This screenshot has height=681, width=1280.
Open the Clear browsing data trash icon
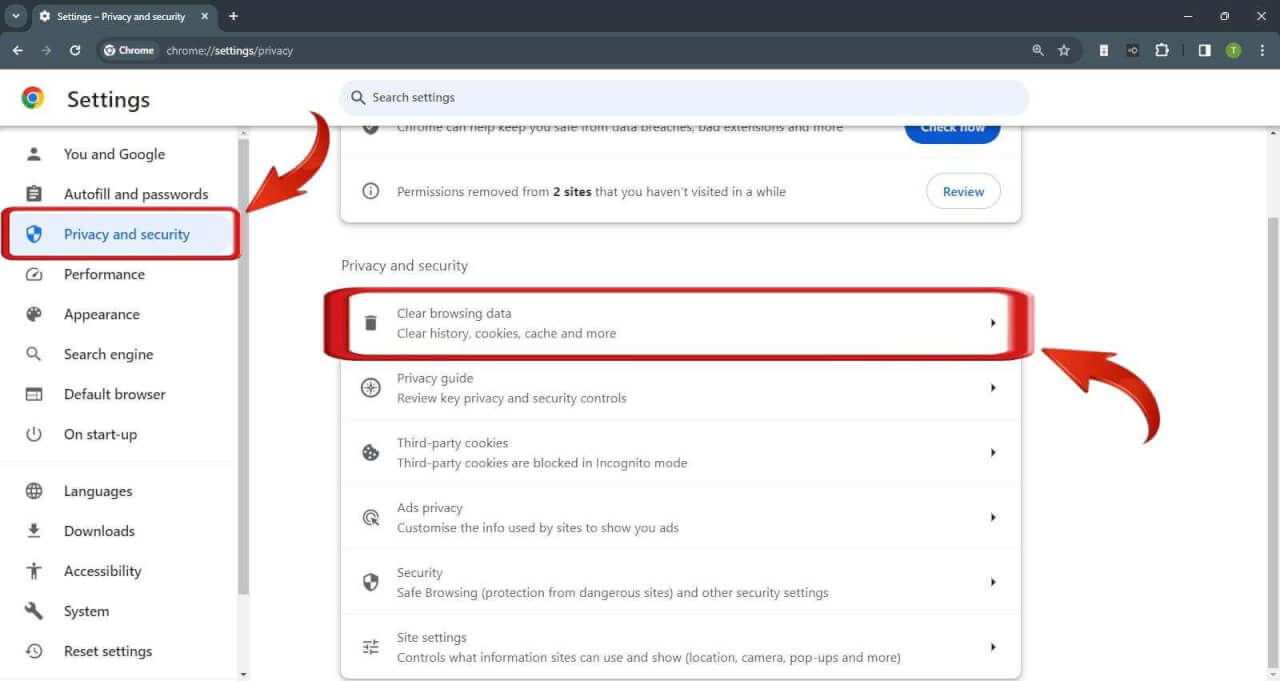pos(371,322)
